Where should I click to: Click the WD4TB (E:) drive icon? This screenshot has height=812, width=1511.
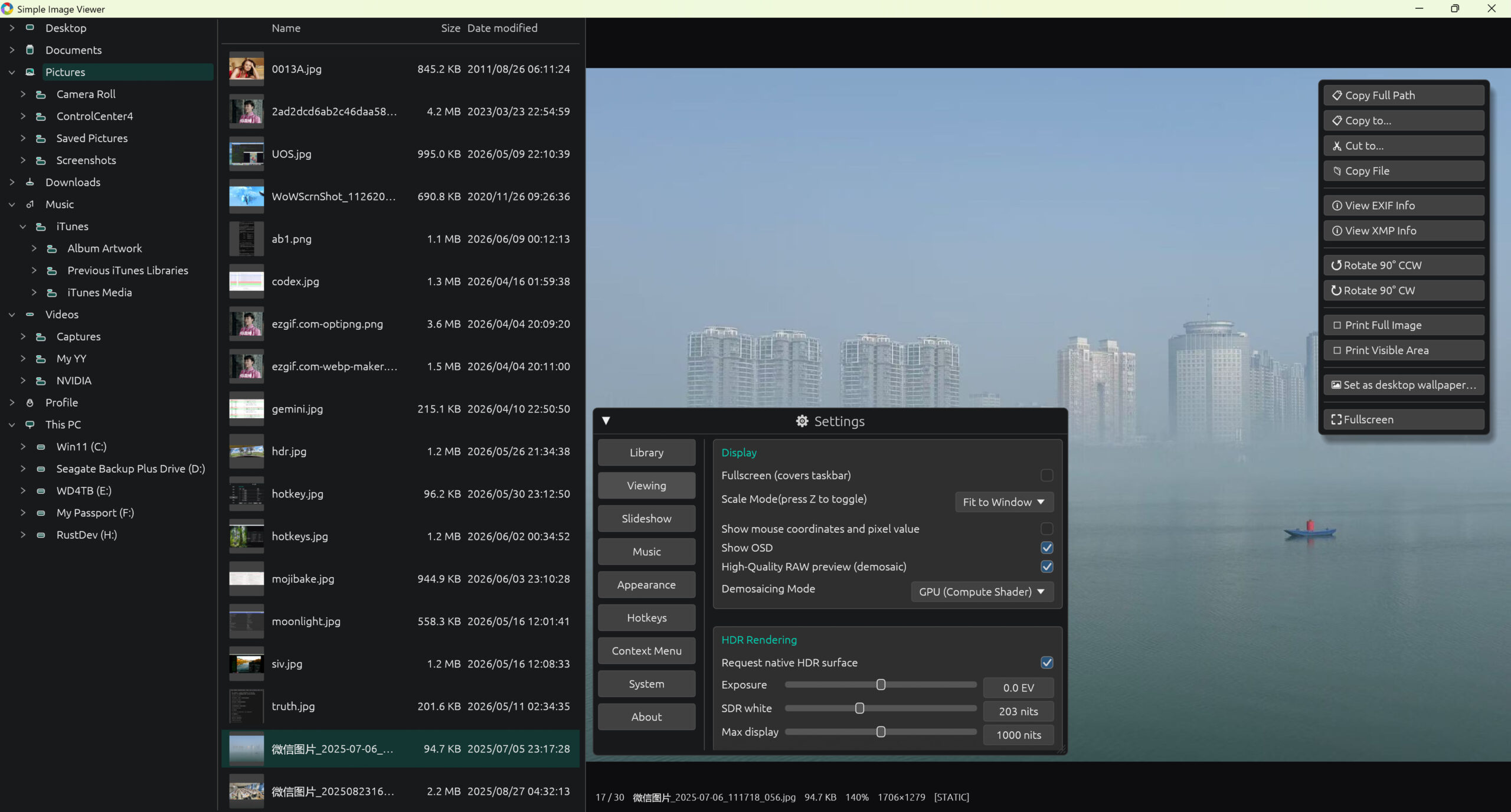pyautogui.click(x=41, y=490)
